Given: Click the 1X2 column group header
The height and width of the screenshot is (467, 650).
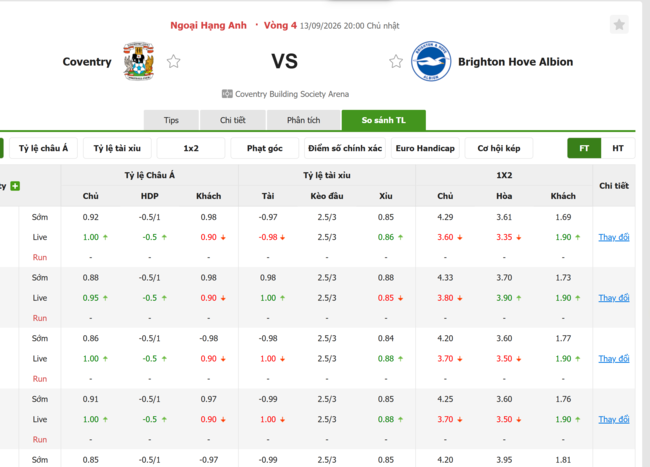Looking at the screenshot, I should point(504,175).
